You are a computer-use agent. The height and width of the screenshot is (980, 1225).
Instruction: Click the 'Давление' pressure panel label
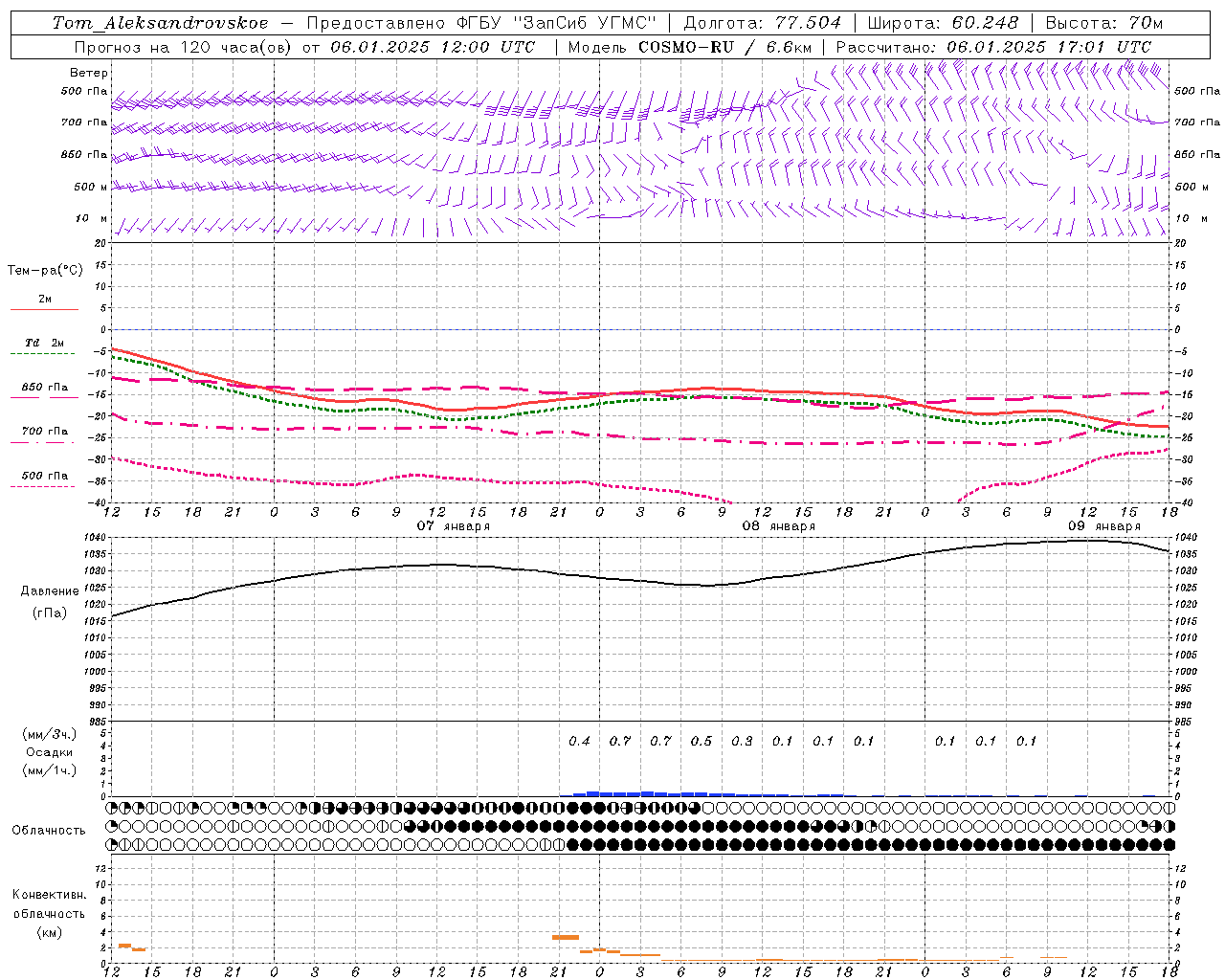pyautogui.click(x=50, y=591)
